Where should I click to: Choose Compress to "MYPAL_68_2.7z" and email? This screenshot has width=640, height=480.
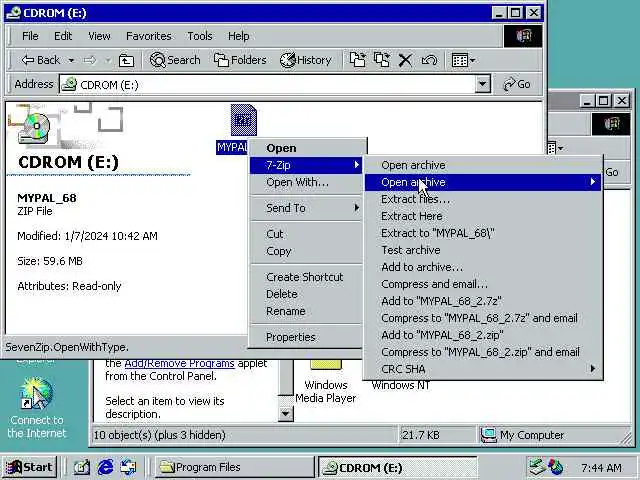[x=483, y=318]
